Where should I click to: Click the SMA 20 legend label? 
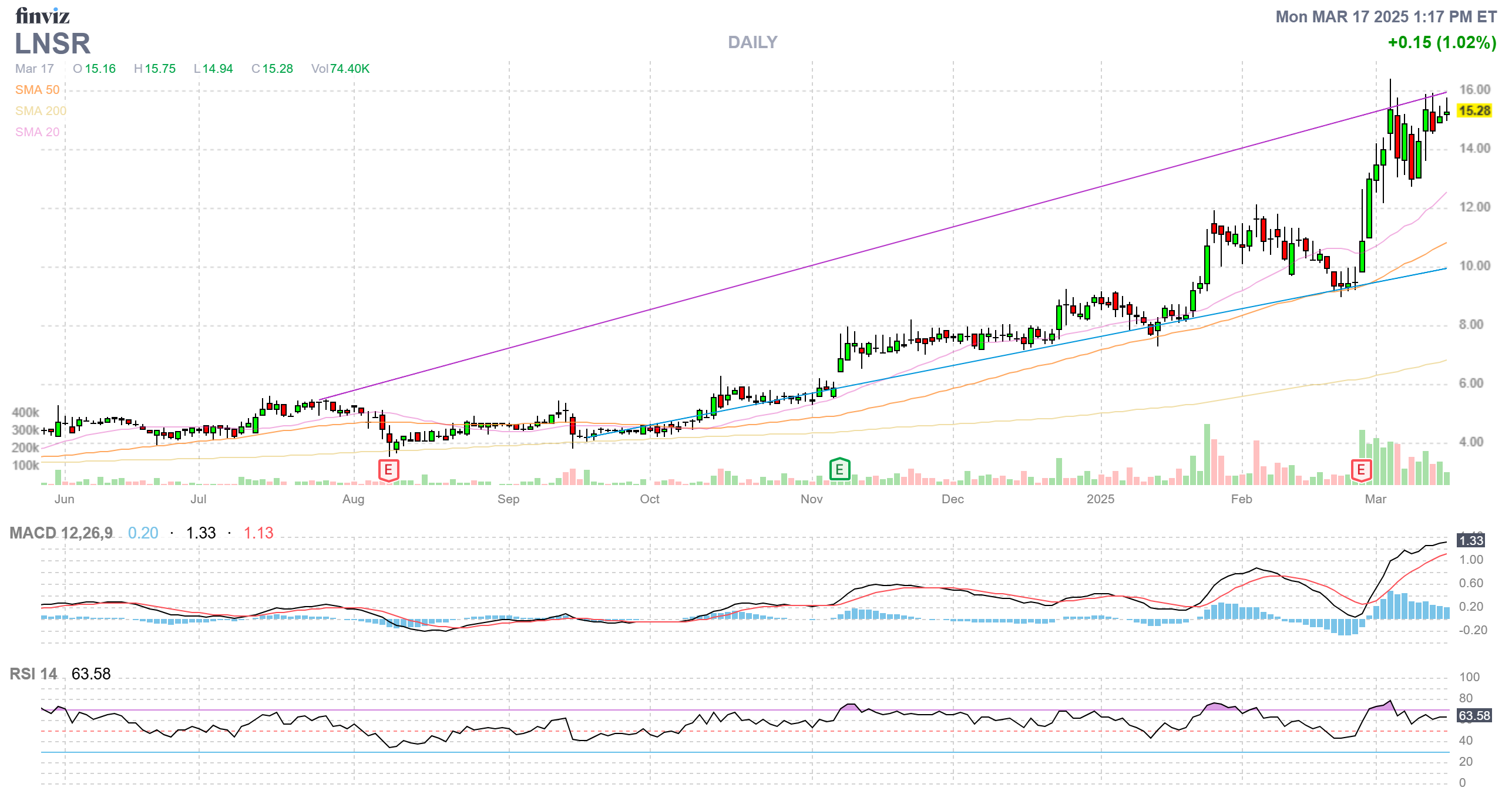click(x=37, y=132)
